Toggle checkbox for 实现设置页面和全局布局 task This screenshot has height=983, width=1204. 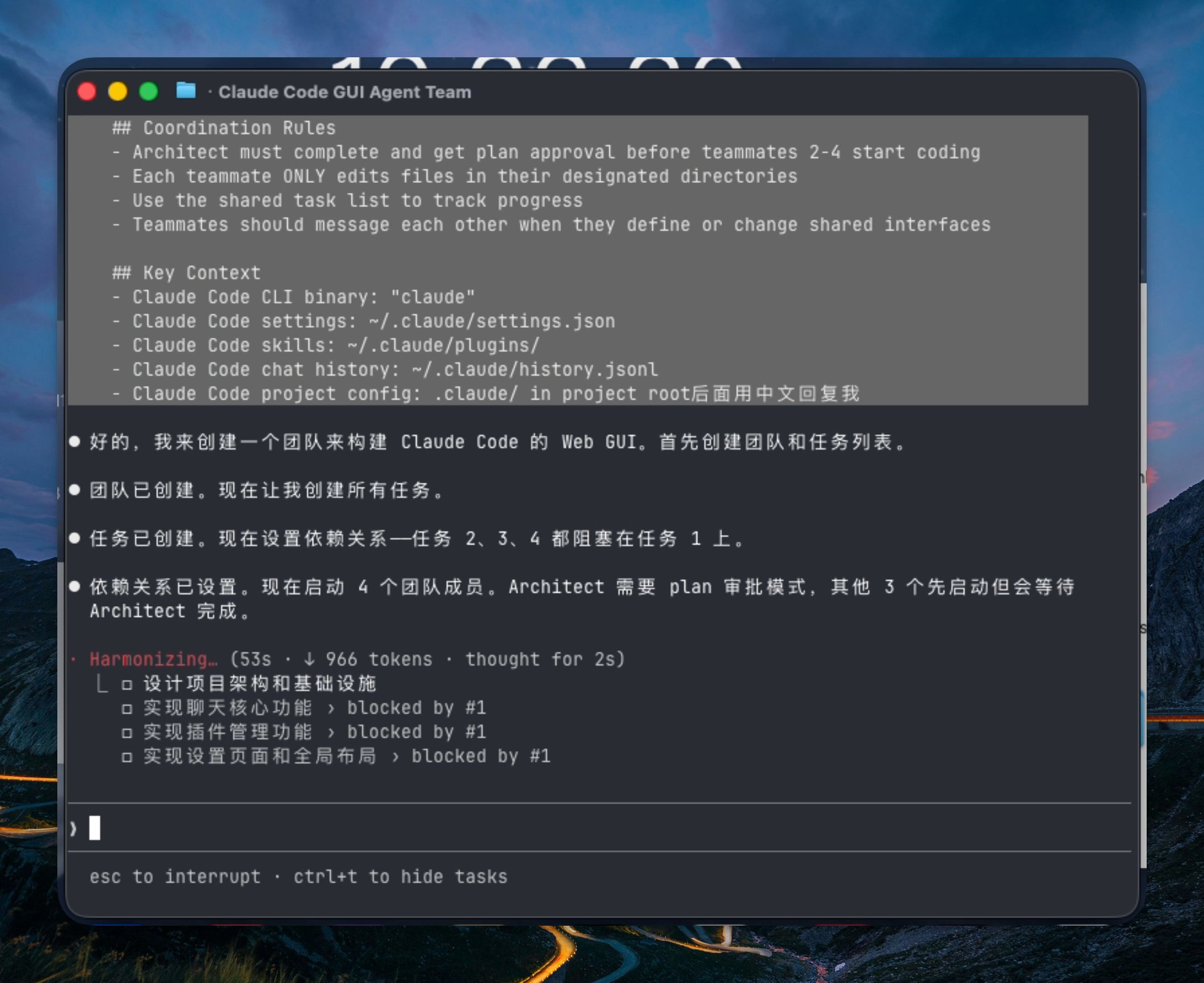coord(127,757)
